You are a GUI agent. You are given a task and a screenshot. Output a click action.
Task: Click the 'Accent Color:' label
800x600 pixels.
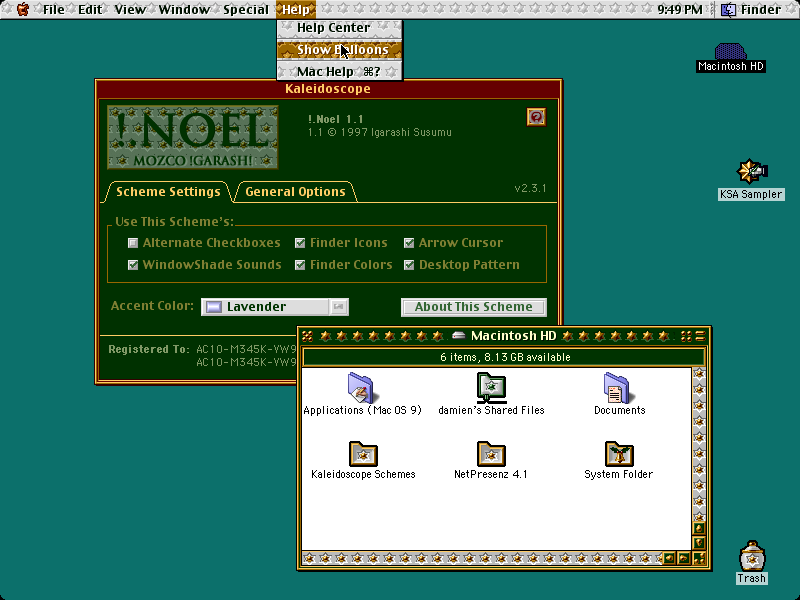152,306
